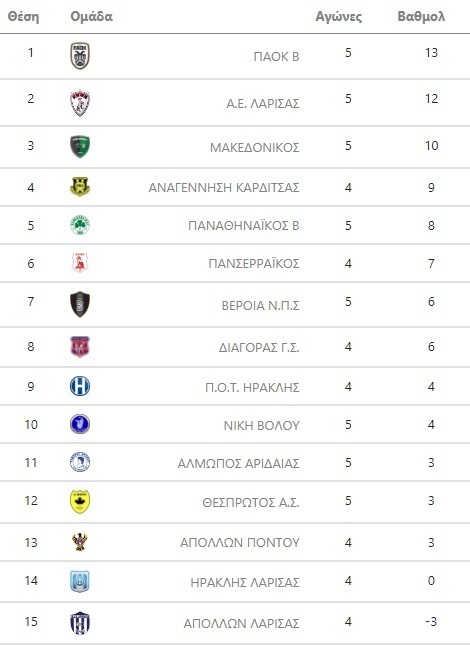
Task: Click the Νίκη Βόλου round blue badge
Action: [x=80, y=424]
